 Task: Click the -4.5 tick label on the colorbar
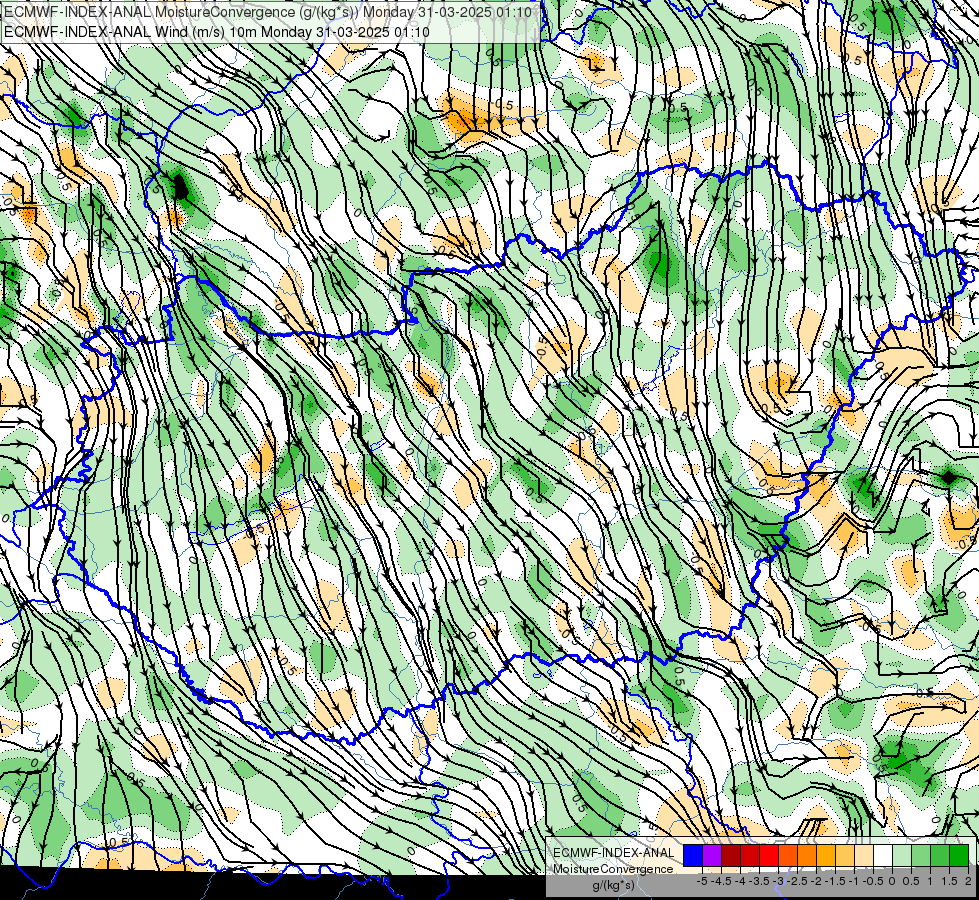point(721,881)
